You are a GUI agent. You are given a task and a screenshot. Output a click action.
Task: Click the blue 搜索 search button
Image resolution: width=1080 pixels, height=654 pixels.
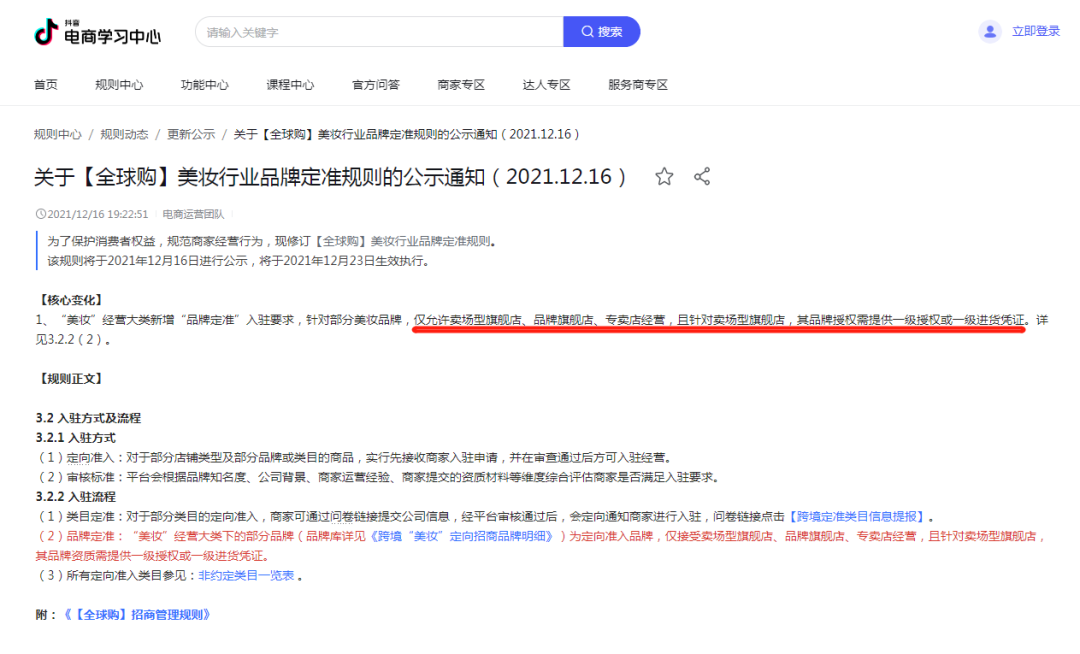point(602,32)
